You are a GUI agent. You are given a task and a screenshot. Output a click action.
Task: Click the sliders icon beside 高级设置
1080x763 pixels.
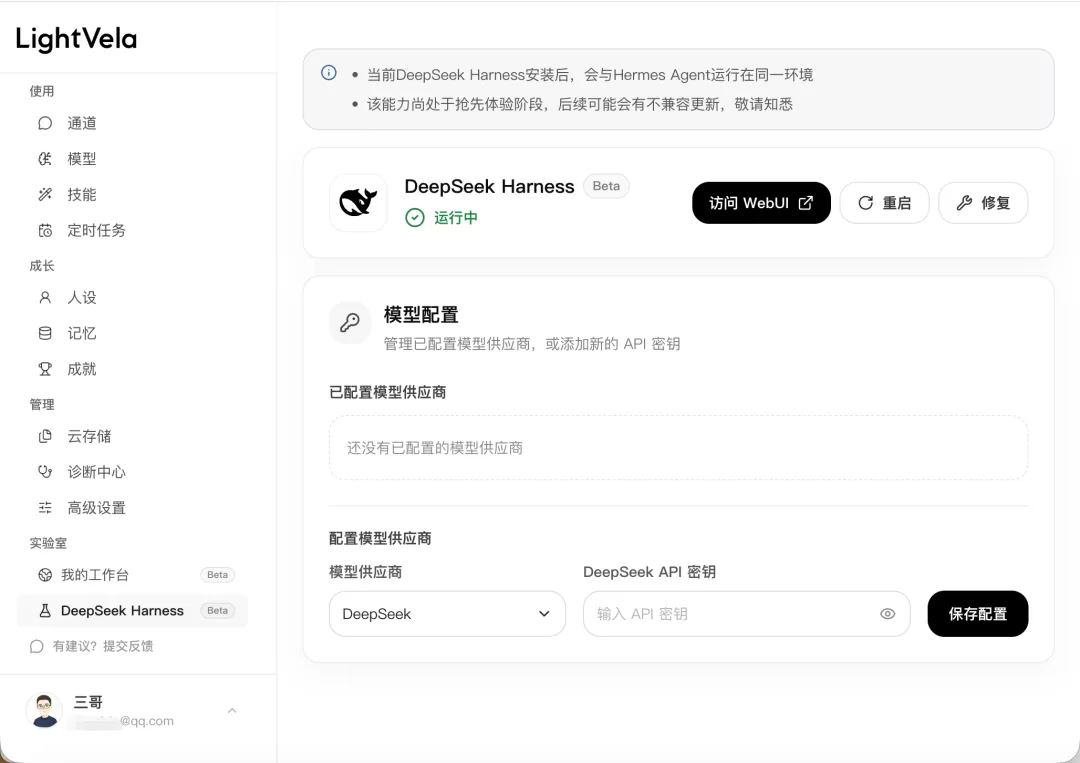tap(45, 508)
